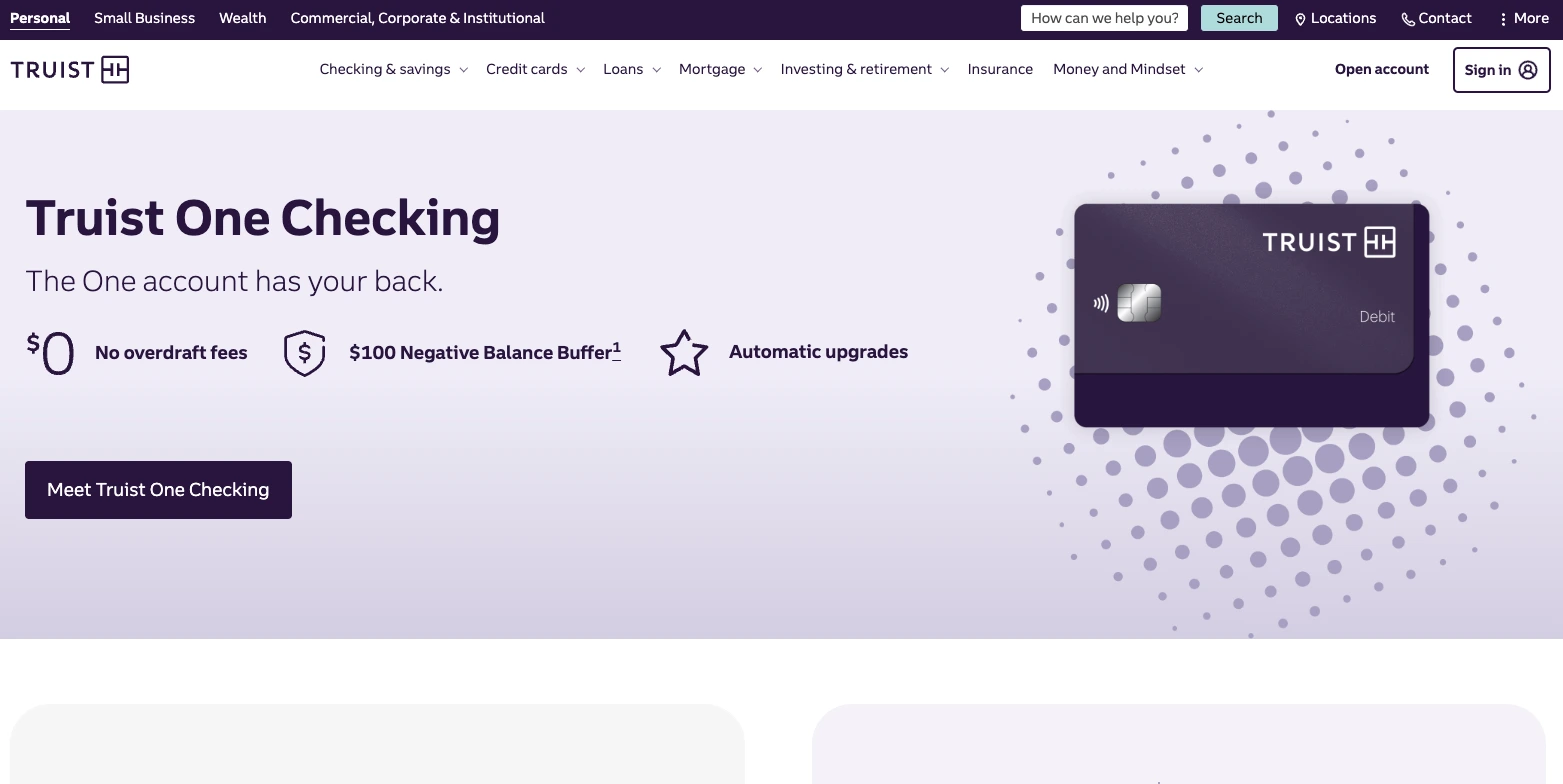Open the More menu text
Screen dimensions: 1563x784
[x=1531, y=18]
